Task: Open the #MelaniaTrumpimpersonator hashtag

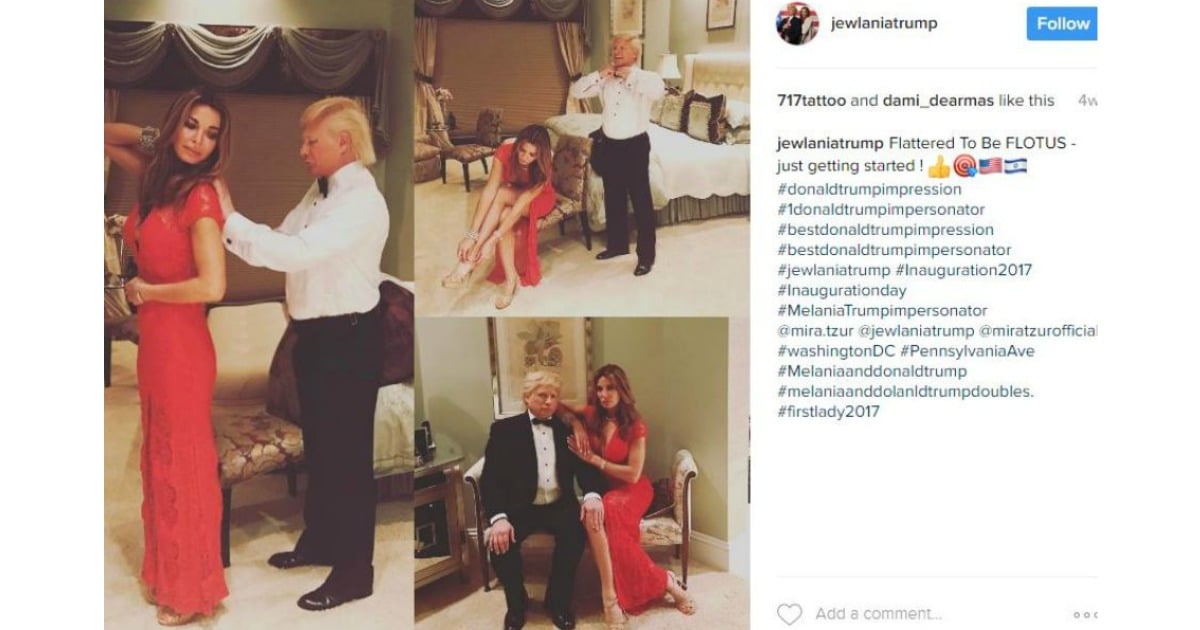Action: coord(882,311)
